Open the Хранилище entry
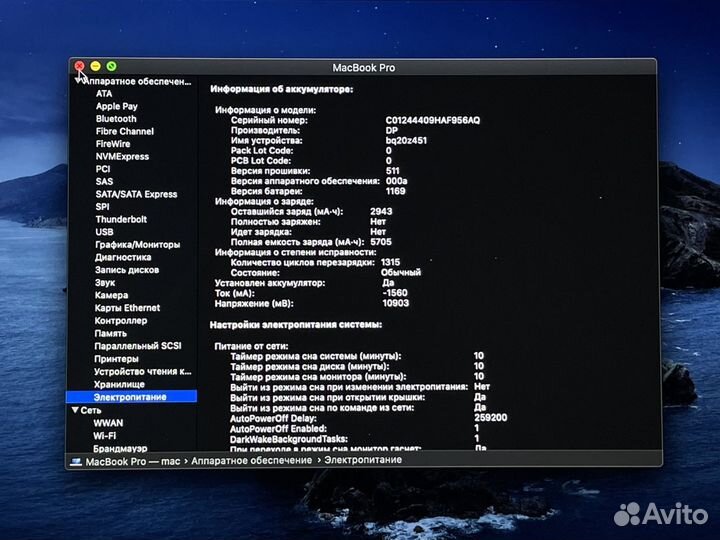 (x=119, y=384)
